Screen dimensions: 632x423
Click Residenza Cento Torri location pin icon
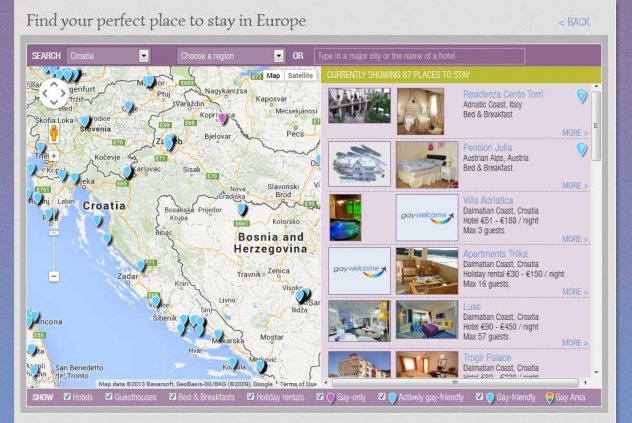[x=581, y=96]
